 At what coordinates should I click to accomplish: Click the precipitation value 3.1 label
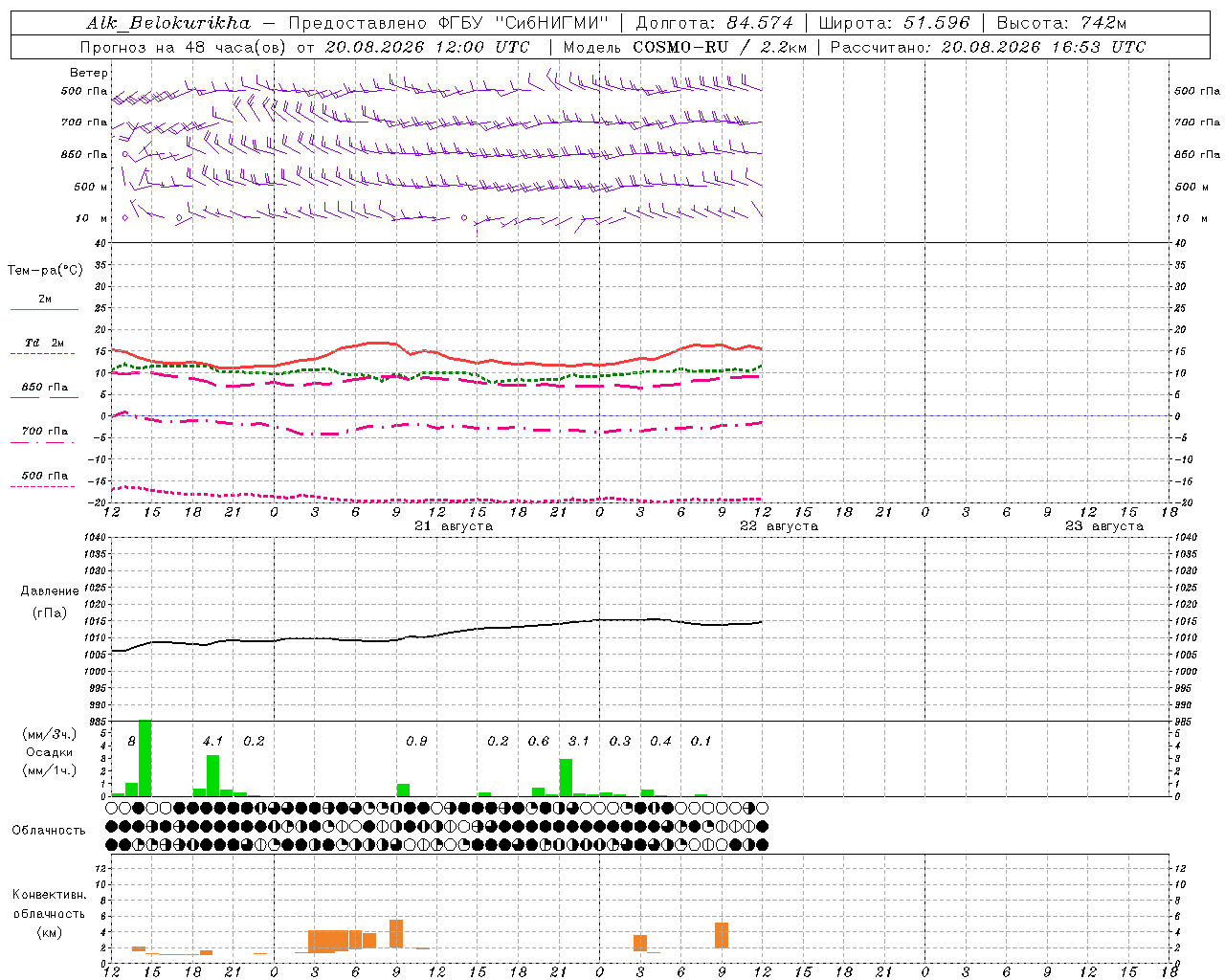point(579,741)
